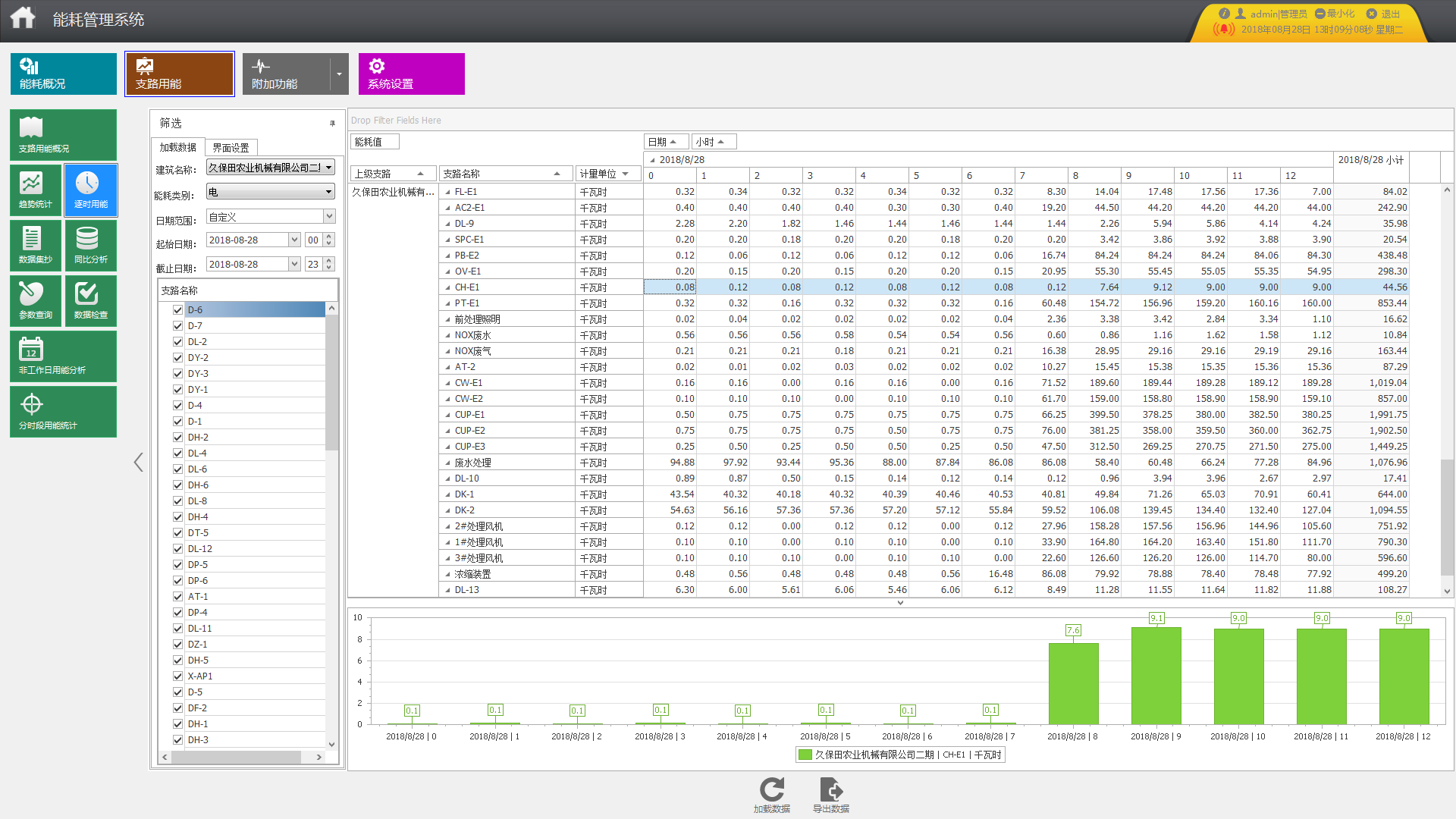
Task: Open the 参数查询 tile
Action: click(x=36, y=301)
